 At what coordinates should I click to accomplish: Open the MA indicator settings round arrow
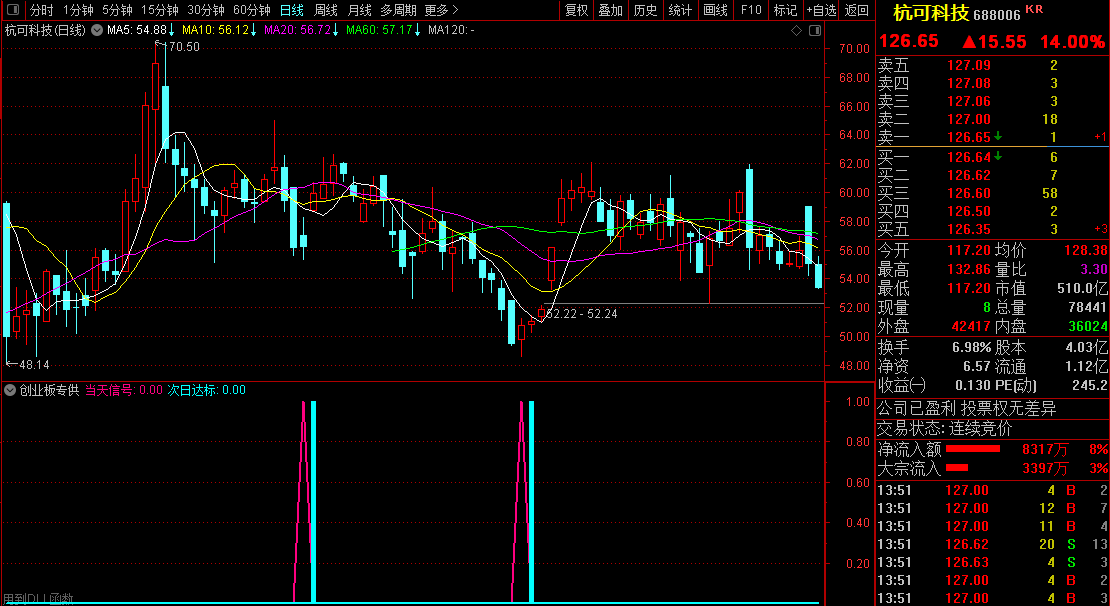(97, 30)
